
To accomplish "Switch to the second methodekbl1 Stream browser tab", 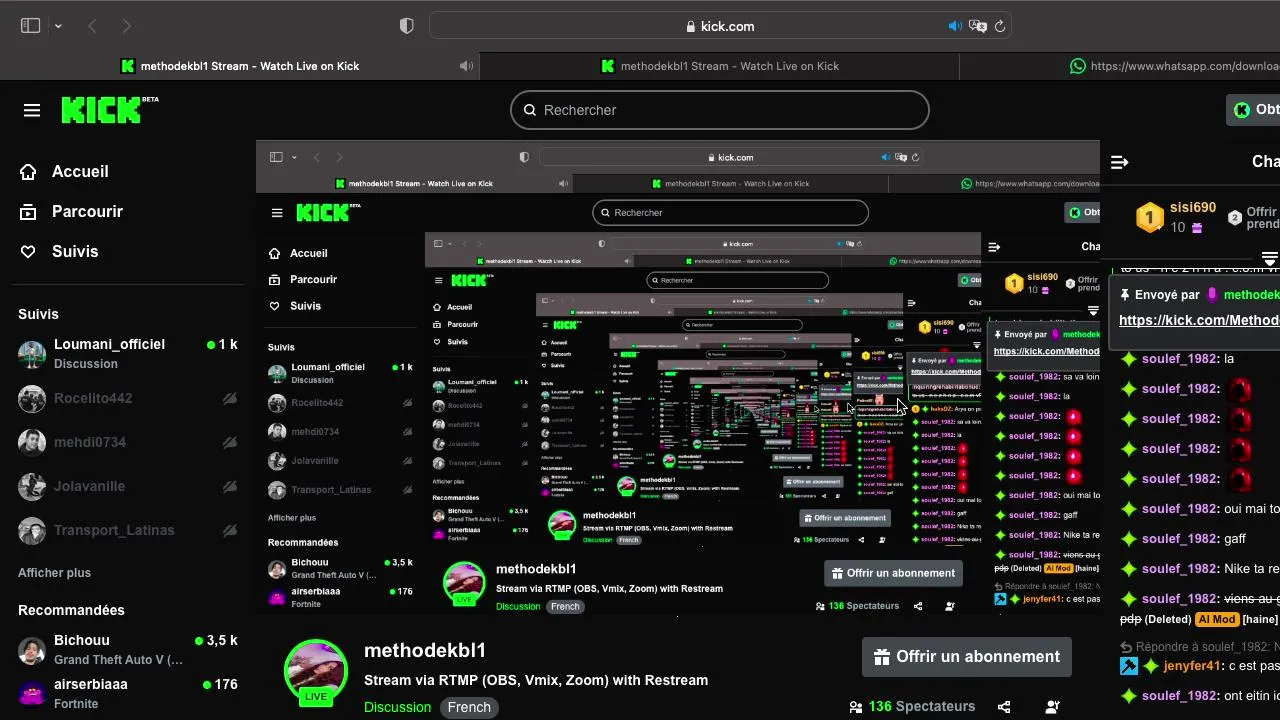I will click(x=720, y=66).
